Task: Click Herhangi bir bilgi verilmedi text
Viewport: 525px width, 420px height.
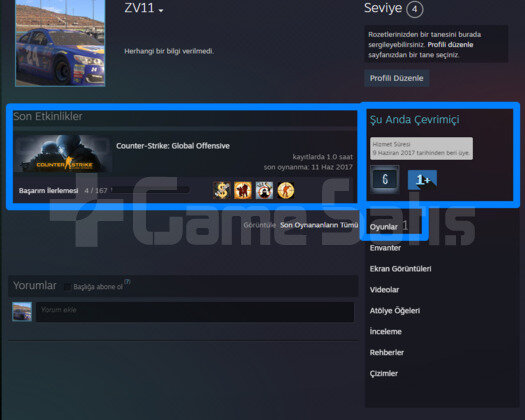Action: [169, 51]
